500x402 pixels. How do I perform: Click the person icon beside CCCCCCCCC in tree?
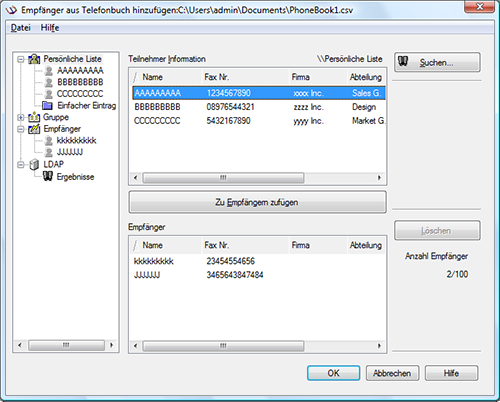(49, 94)
